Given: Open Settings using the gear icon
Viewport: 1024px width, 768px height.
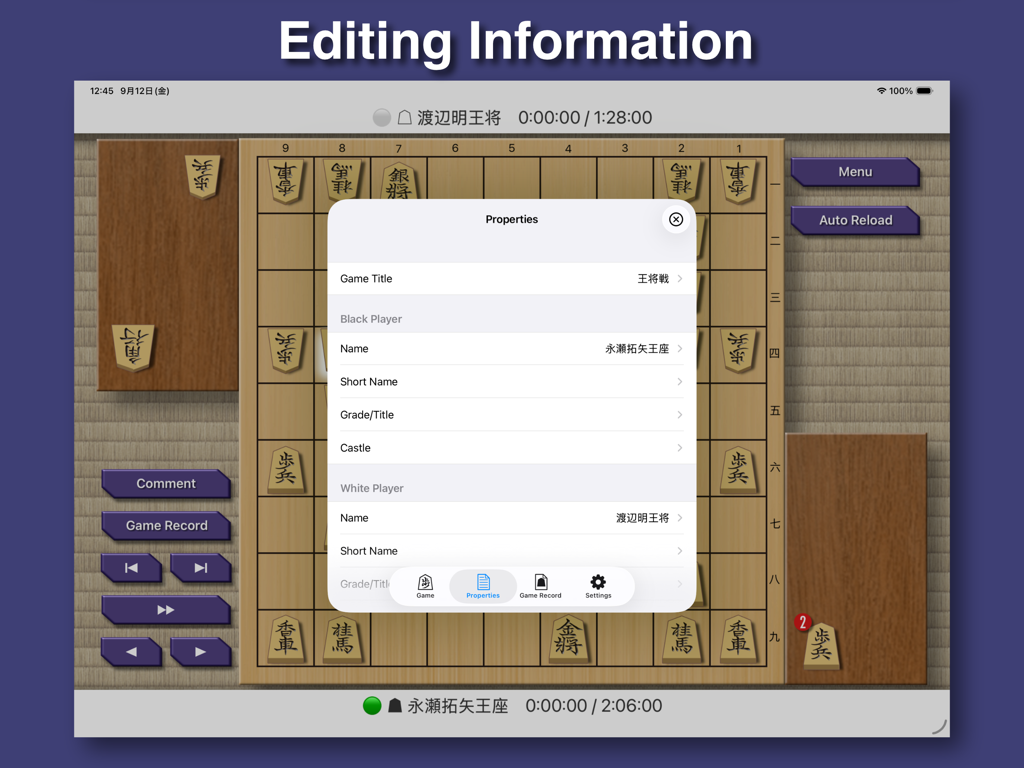Looking at the screenshot, I should pyautogui.click(x=597, y=581).
